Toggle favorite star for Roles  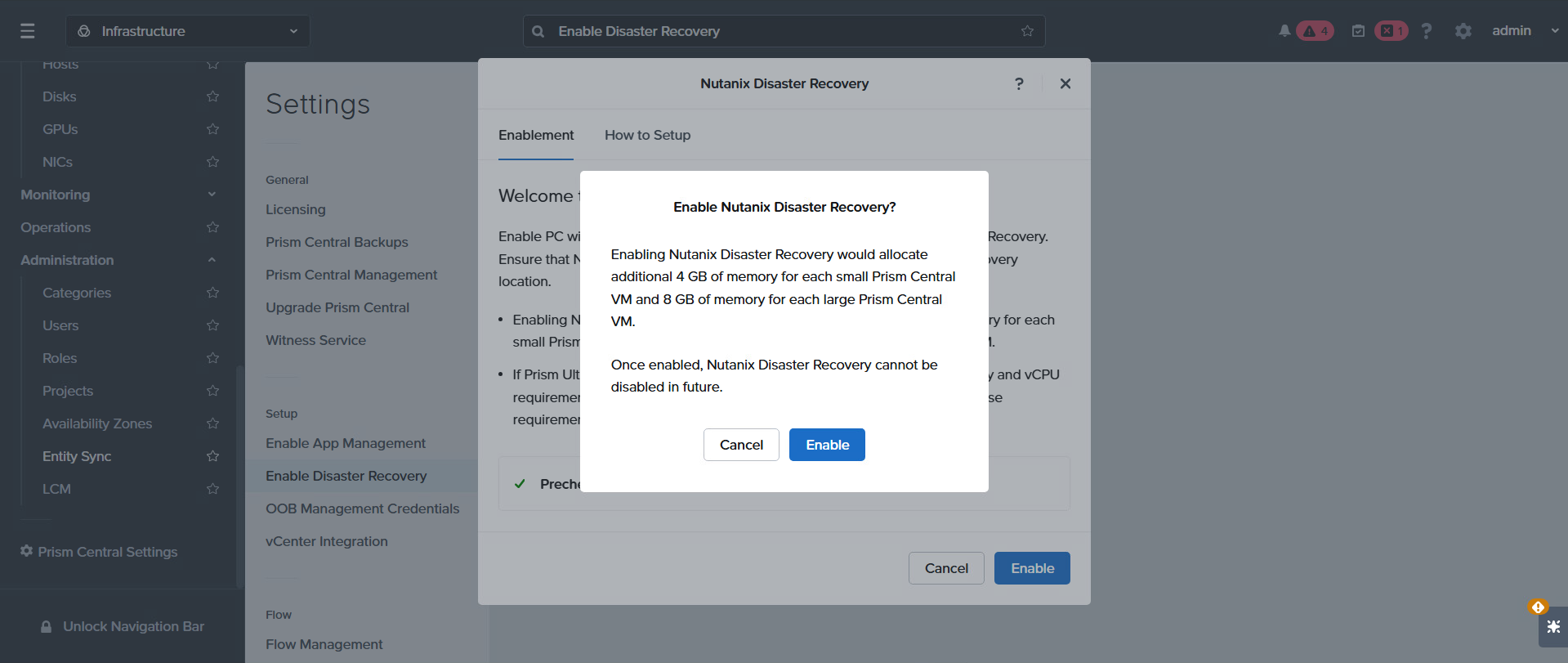pos(213,358)
